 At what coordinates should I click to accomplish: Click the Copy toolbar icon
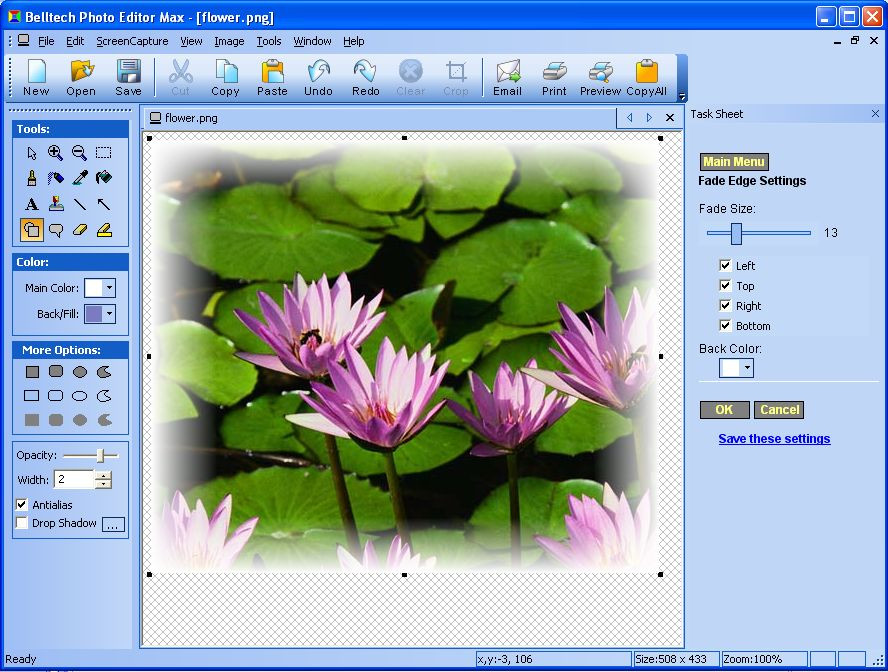tap(225, 78)
